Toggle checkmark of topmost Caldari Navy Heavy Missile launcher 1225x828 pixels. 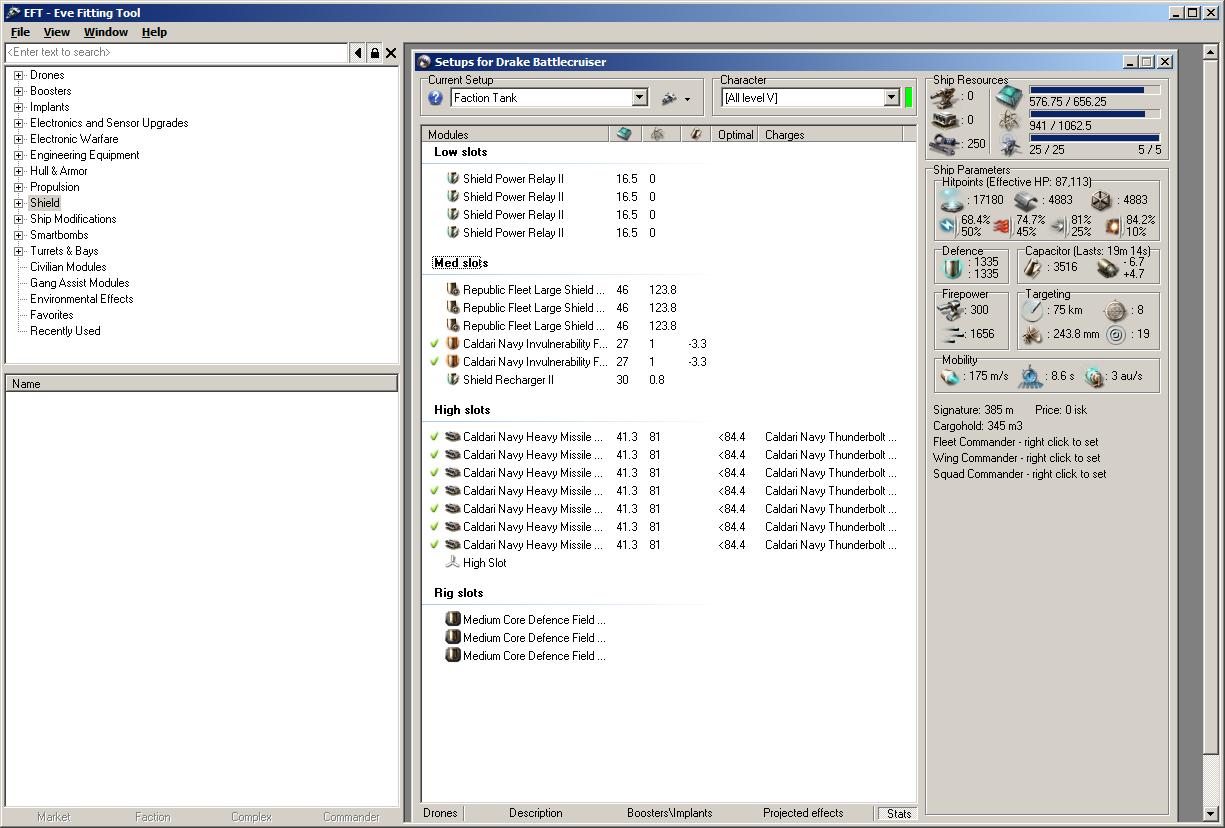pyautogui.click(x=434, y=437)
